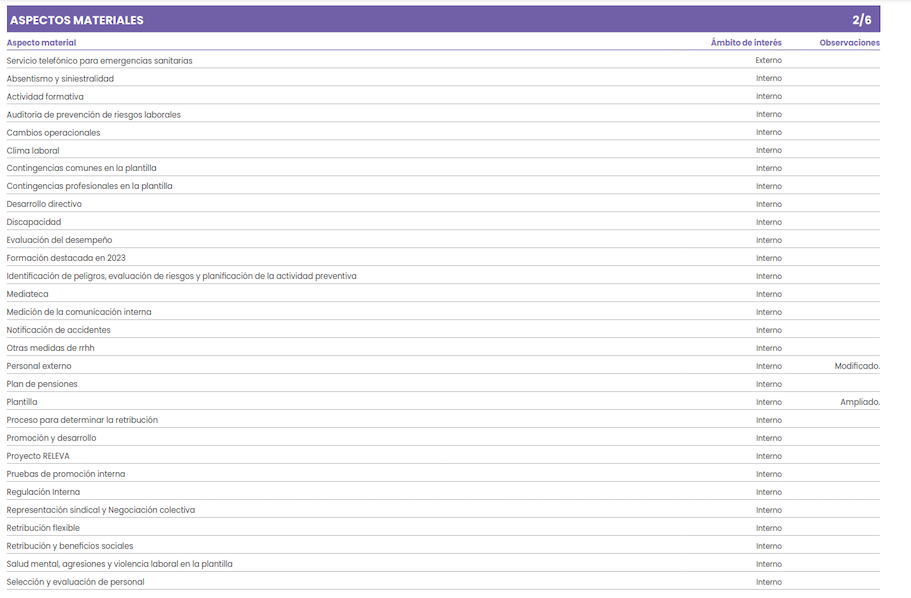The image size is (911, 598).
Task: Select Contingencias comunes en la plantilla
Action: click(x=81, y=168)
